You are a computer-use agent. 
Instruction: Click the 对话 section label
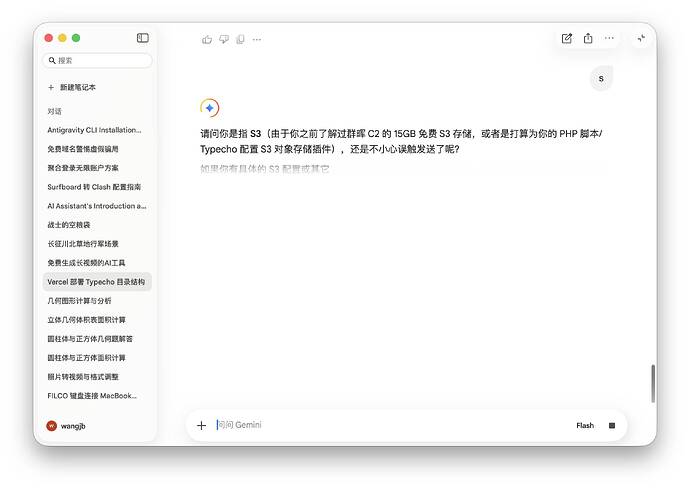(55, 112)
